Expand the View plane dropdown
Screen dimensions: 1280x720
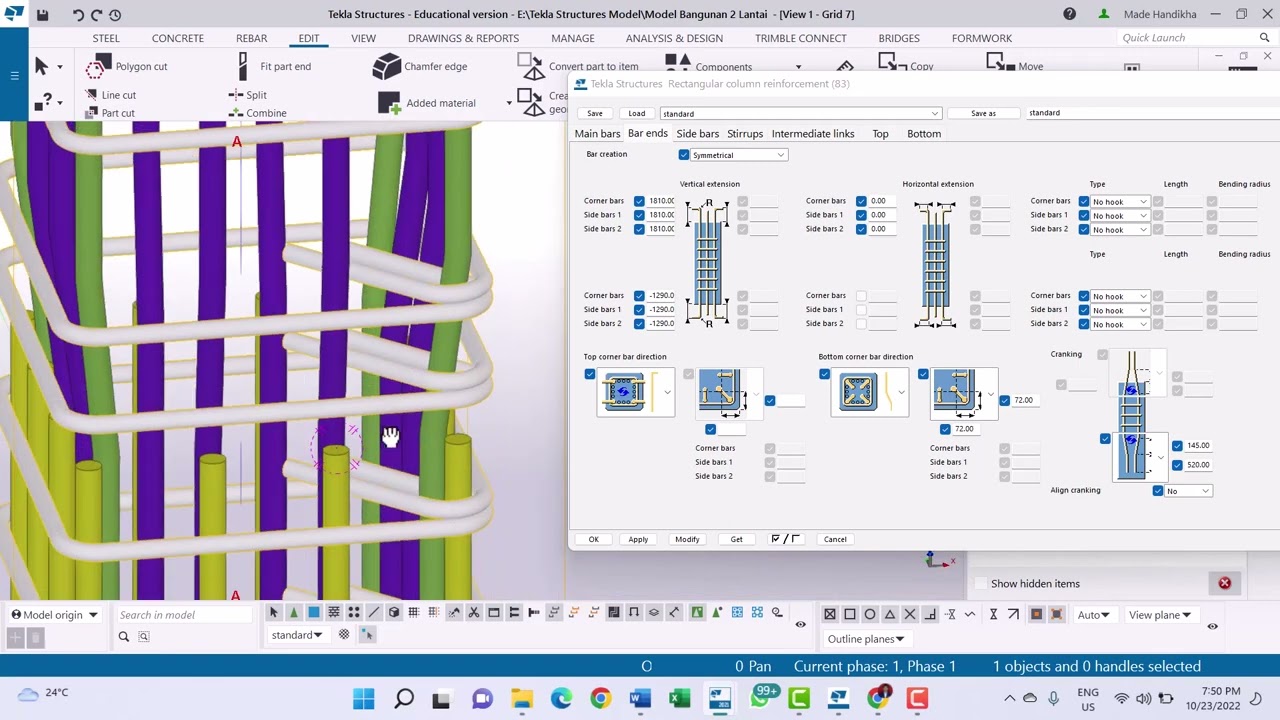pos(1160,615)
